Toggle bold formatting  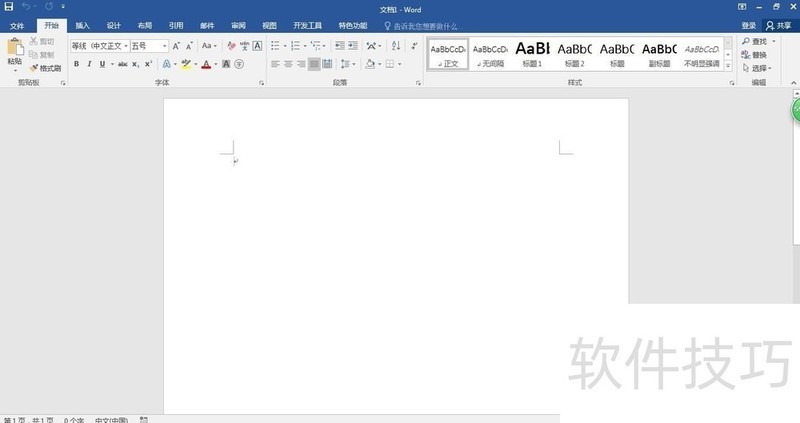pos(77,64)
